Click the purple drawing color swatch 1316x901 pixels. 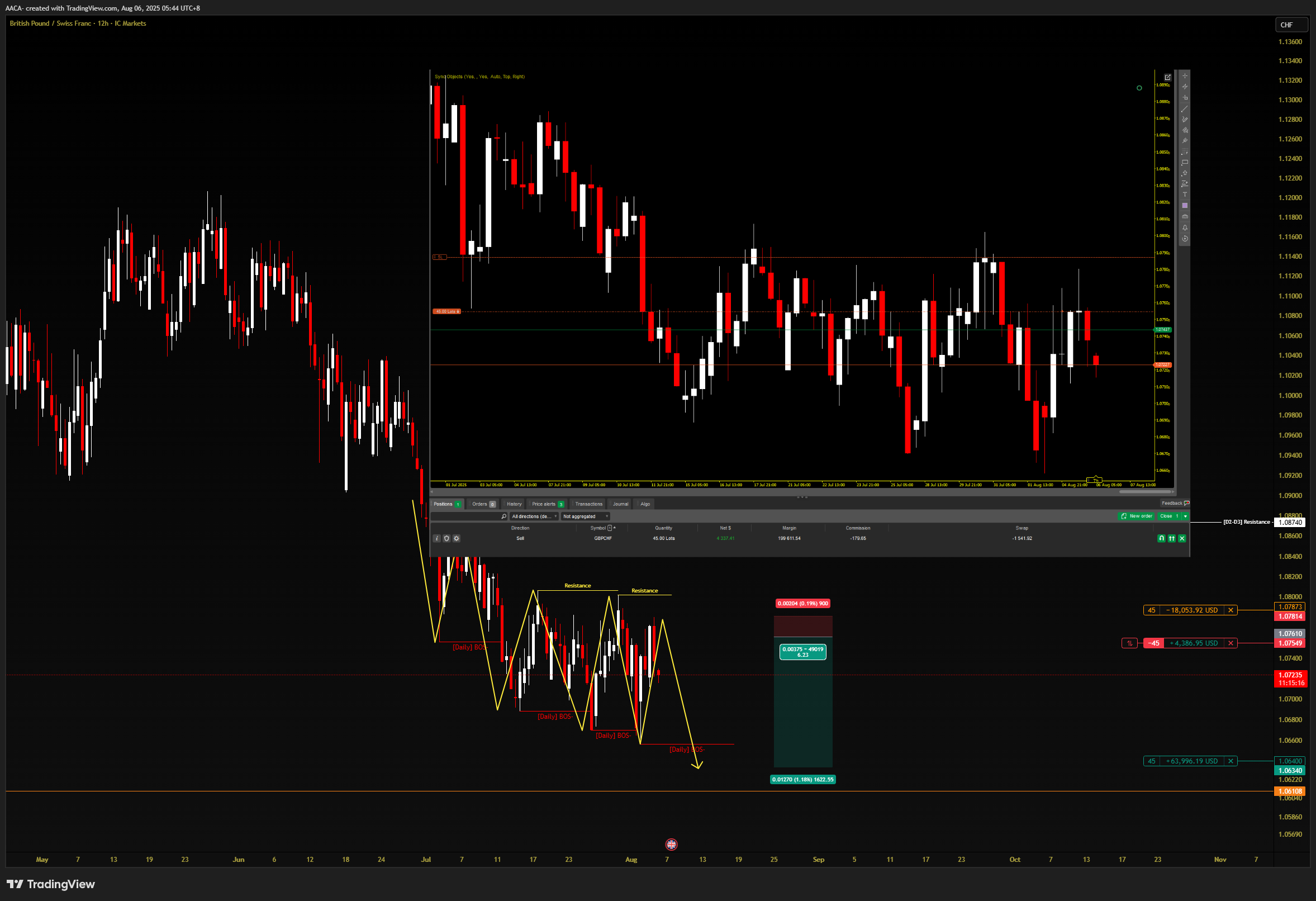(1185, 206)
